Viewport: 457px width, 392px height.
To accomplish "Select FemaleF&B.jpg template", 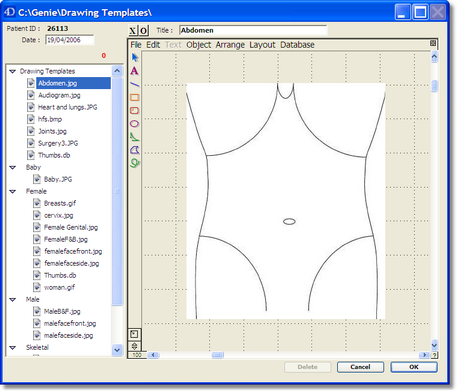I will click(x=66, y=239).
